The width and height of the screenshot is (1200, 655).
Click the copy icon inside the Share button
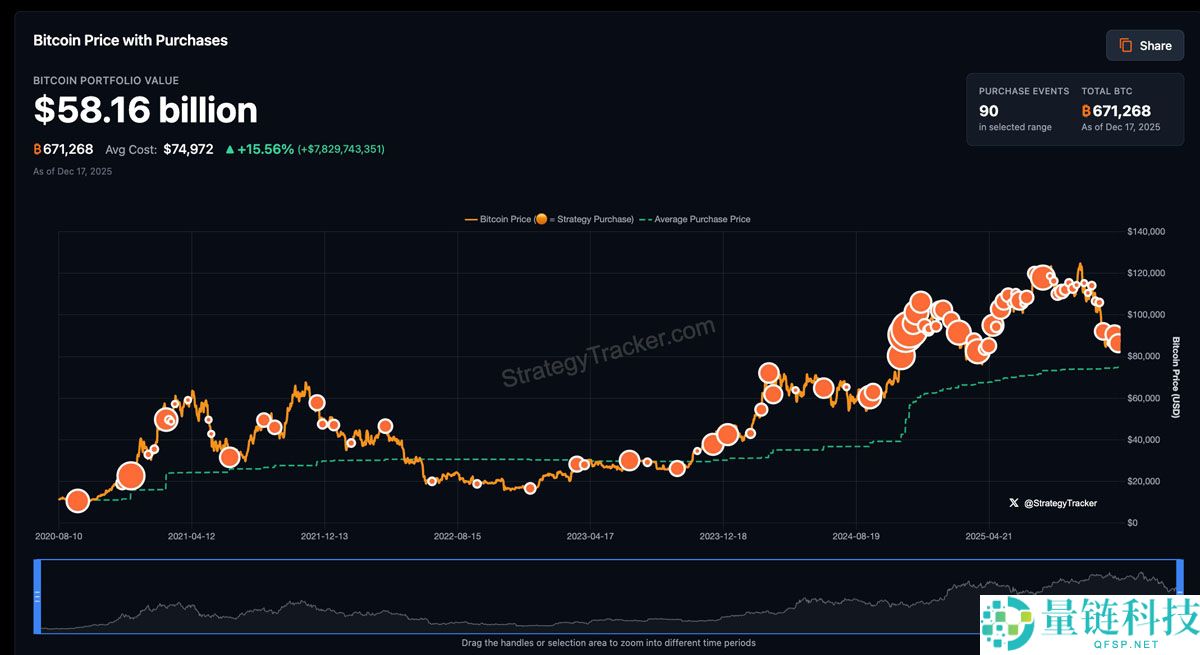[x=1125, y=45]
